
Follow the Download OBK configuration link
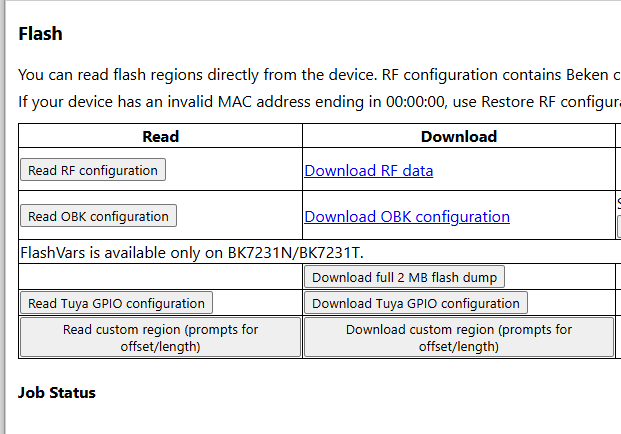(x=407, y=216)
